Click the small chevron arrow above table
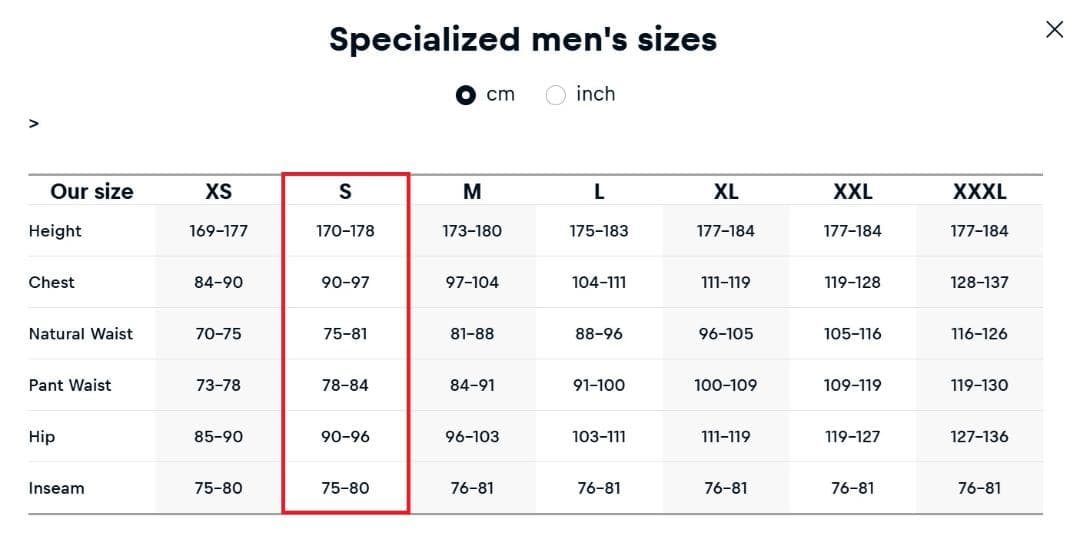Screen dimensions: 1080x539 pyautogui.click(x=34, y=124)
